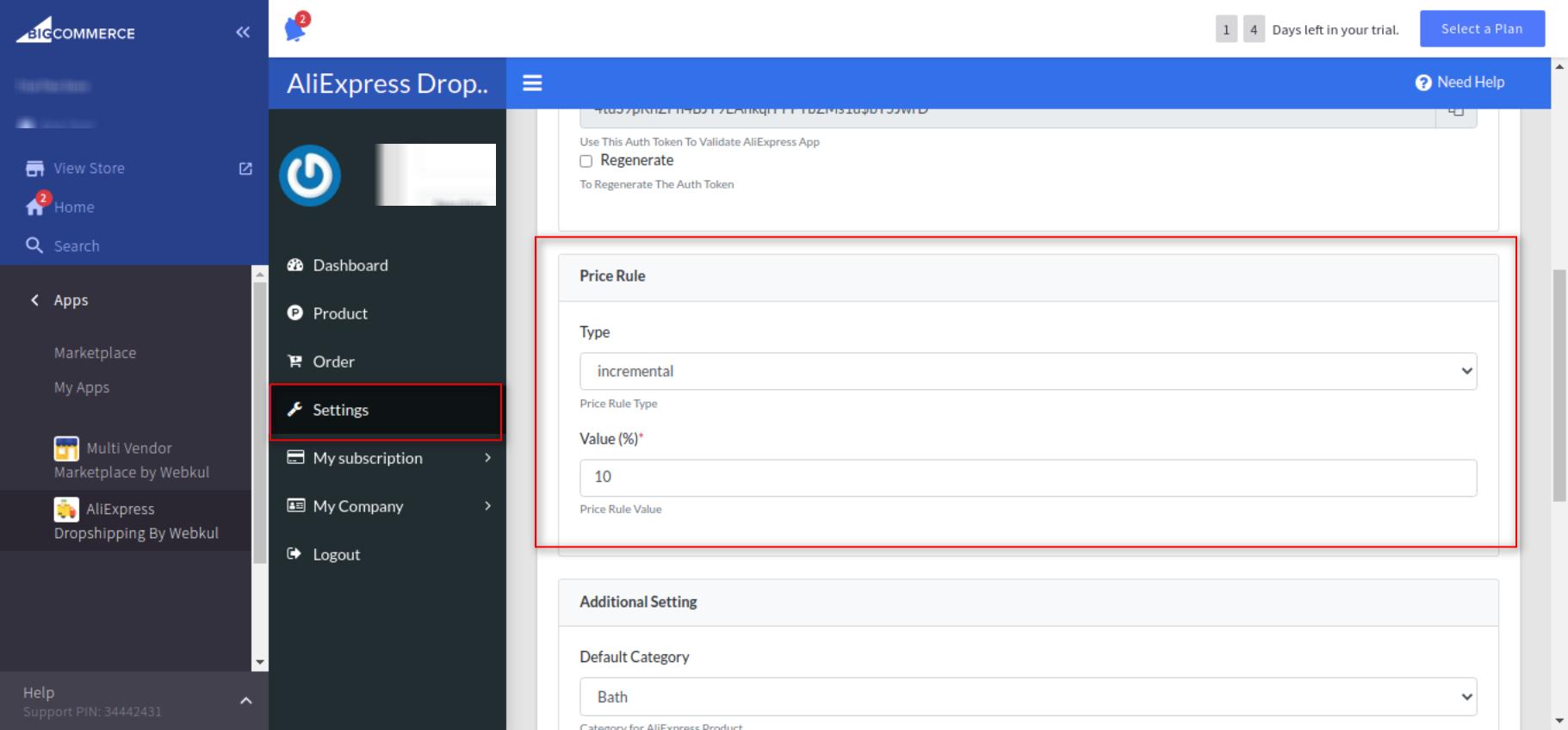
Task: Click the page scrollbar down arrow
Action: [x=1559, y=721]
